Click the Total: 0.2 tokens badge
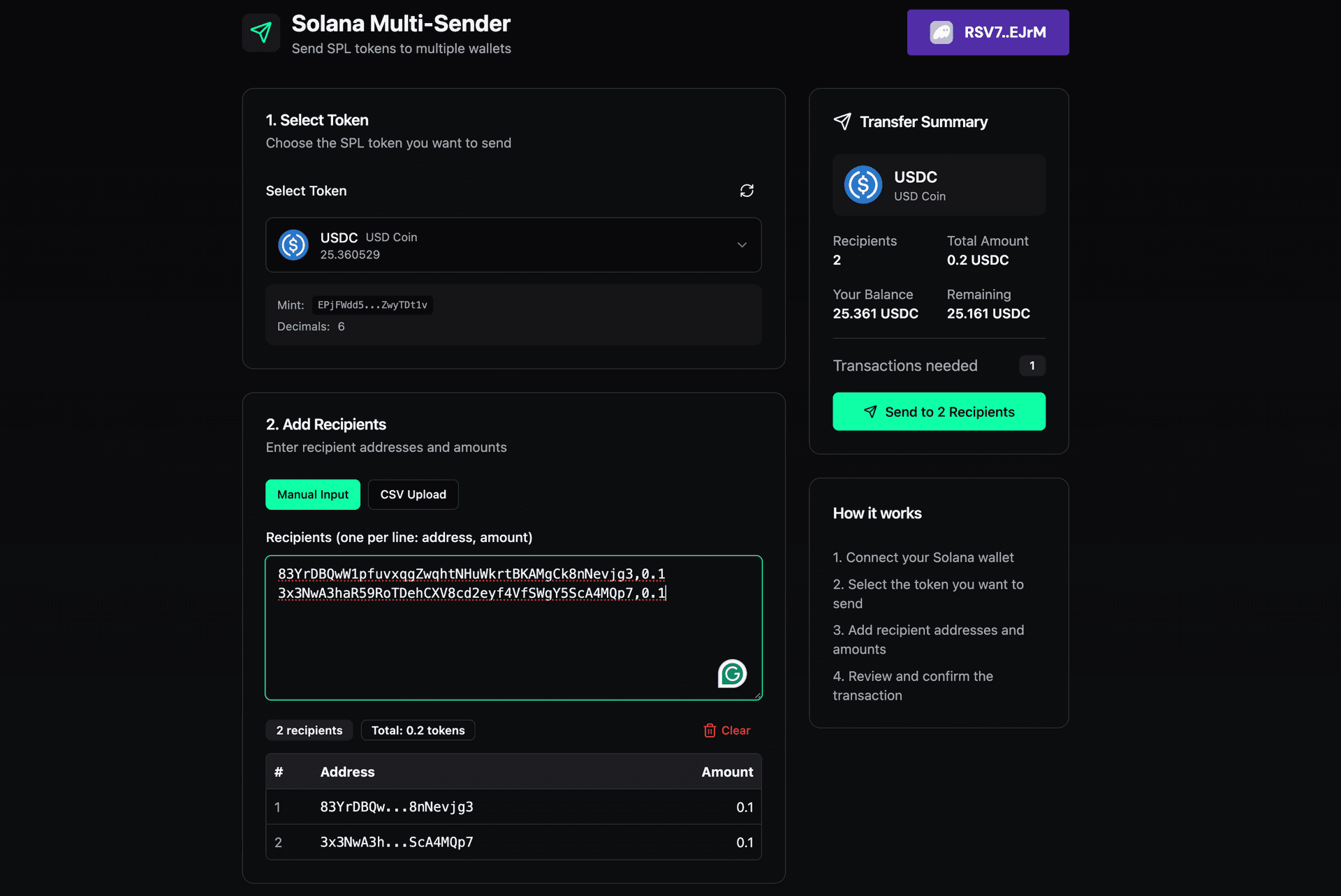Image resolution: width=1341 pixels, height=896 pixels. coord(417,730)
